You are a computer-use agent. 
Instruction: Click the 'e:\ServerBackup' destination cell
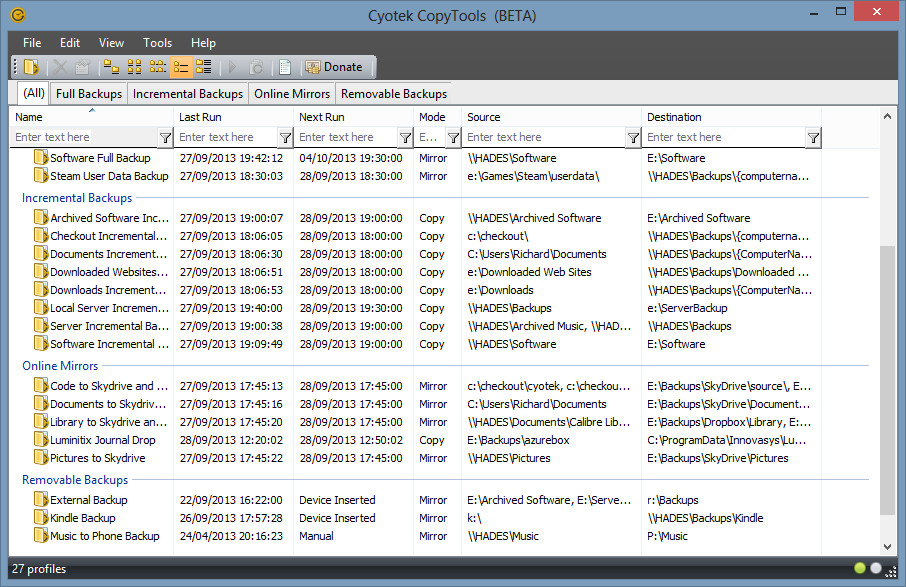(x=687, y=308)
